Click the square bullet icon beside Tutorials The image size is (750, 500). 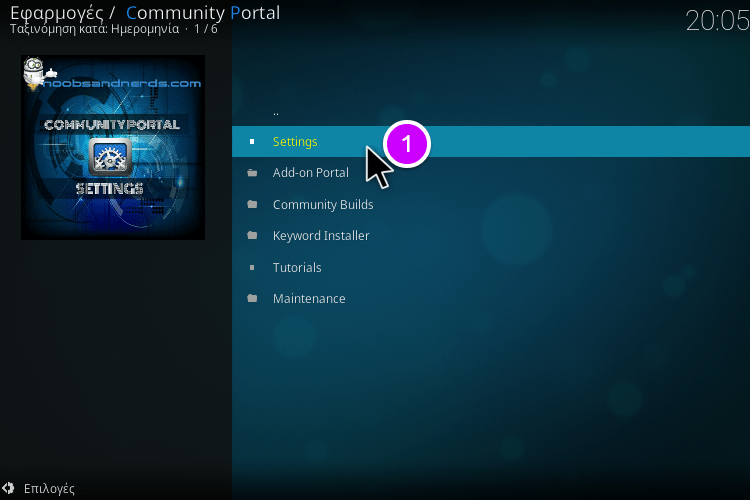click(x=252, y=267)
